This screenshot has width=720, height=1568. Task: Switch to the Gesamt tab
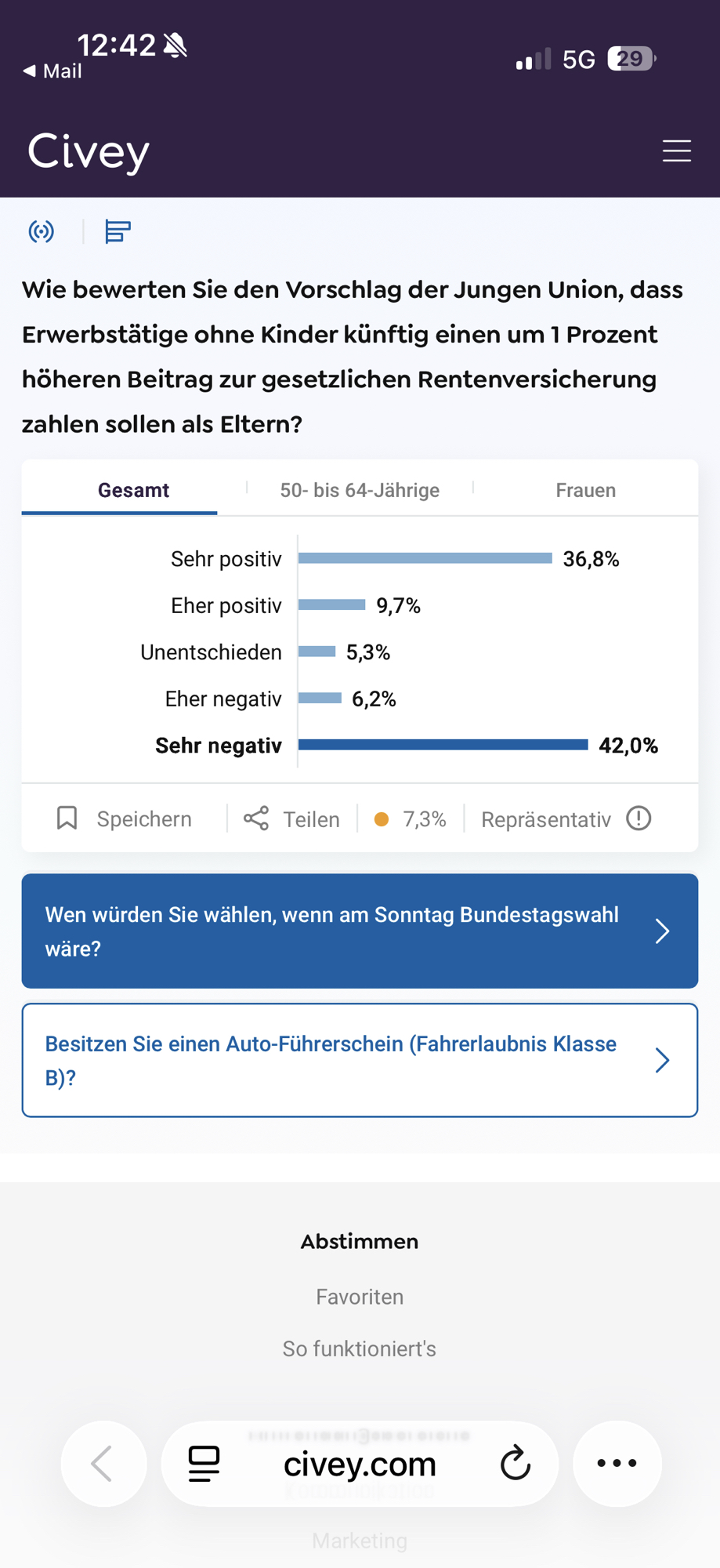[133, 490]
